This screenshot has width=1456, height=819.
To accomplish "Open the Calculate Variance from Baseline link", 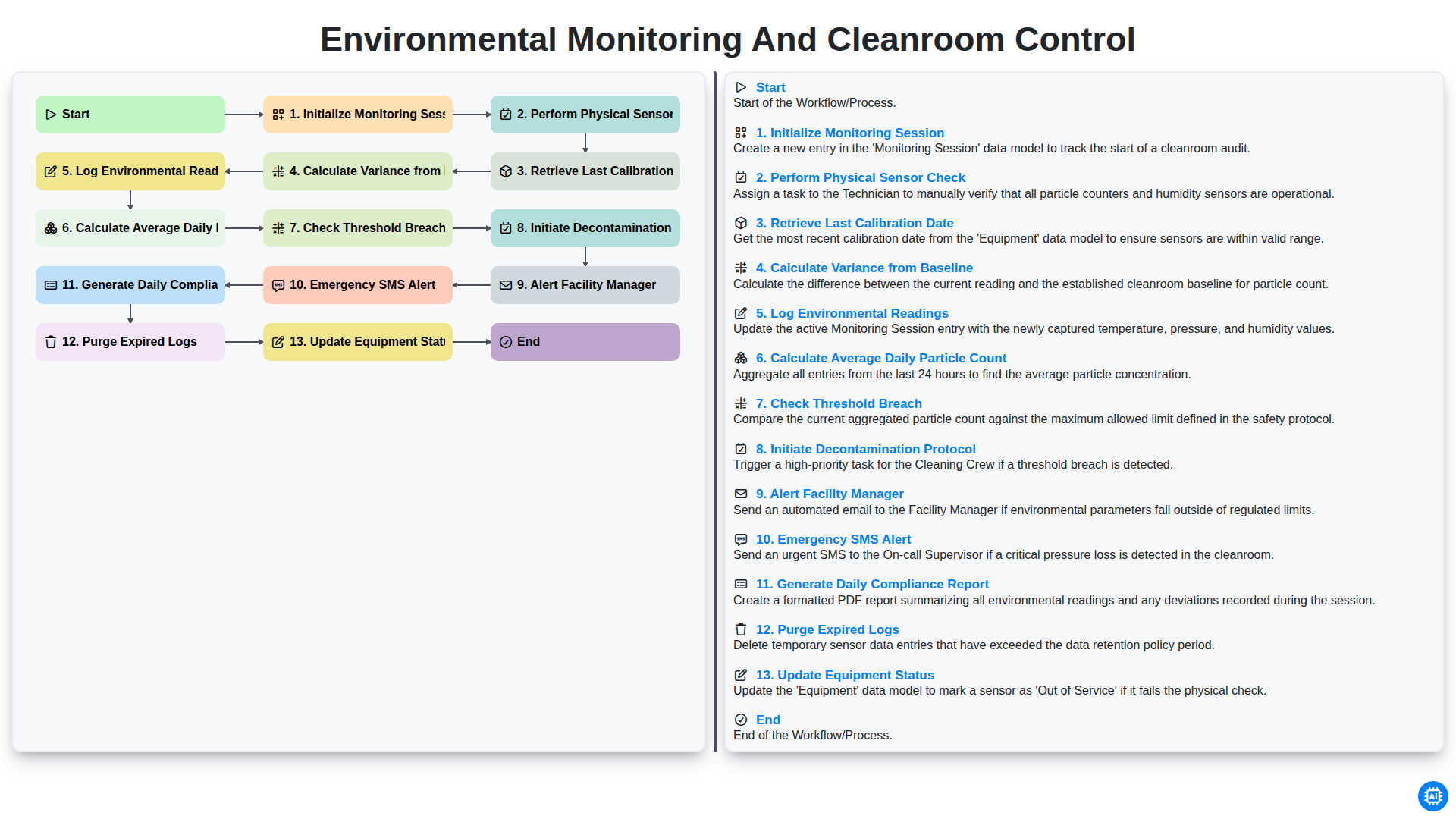I will pyautogui.click(x=864, y=268).
